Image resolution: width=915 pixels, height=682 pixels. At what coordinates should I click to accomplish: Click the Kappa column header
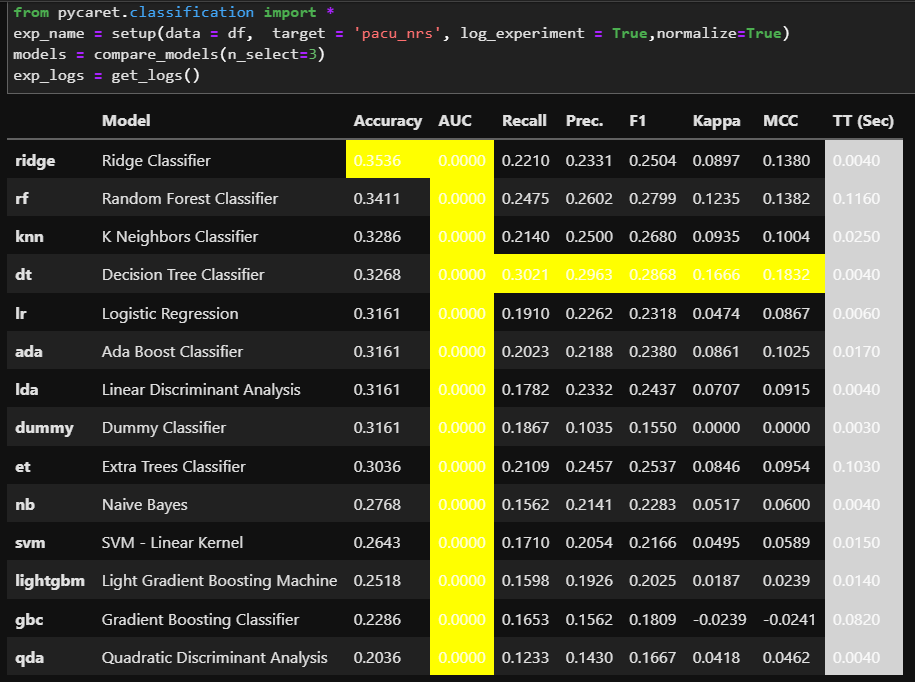pyautogui.click(x=716, y=121)
